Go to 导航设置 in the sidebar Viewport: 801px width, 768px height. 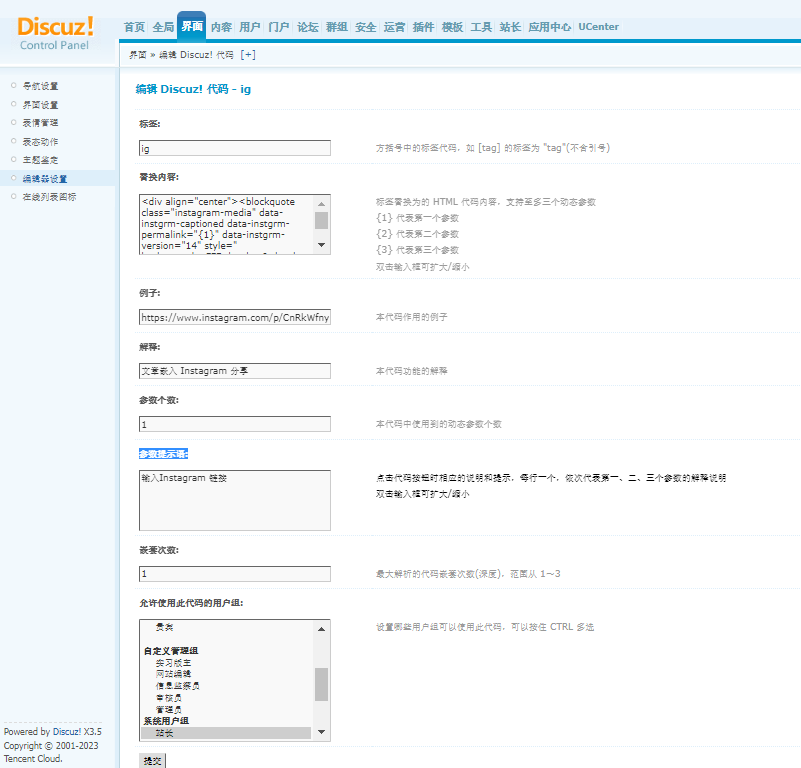[40, 86]
